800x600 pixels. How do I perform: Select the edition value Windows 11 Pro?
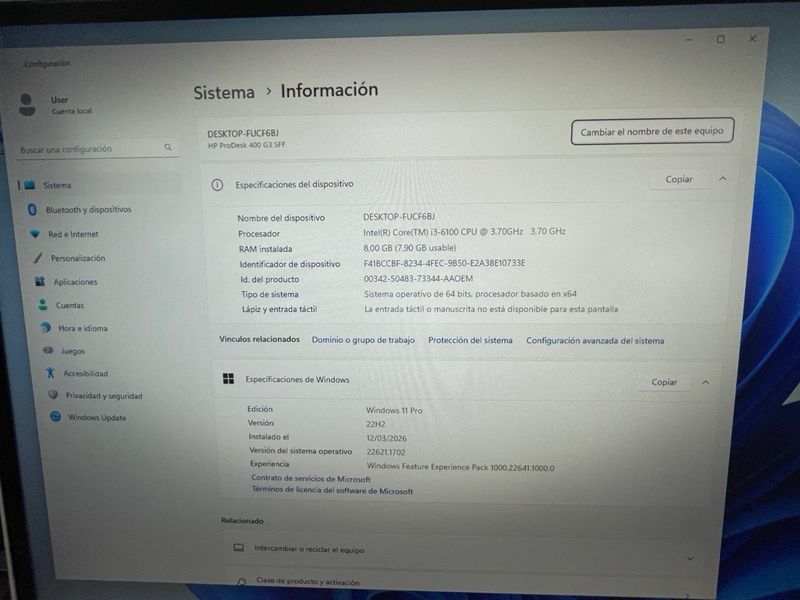click(x=394, y=410)
